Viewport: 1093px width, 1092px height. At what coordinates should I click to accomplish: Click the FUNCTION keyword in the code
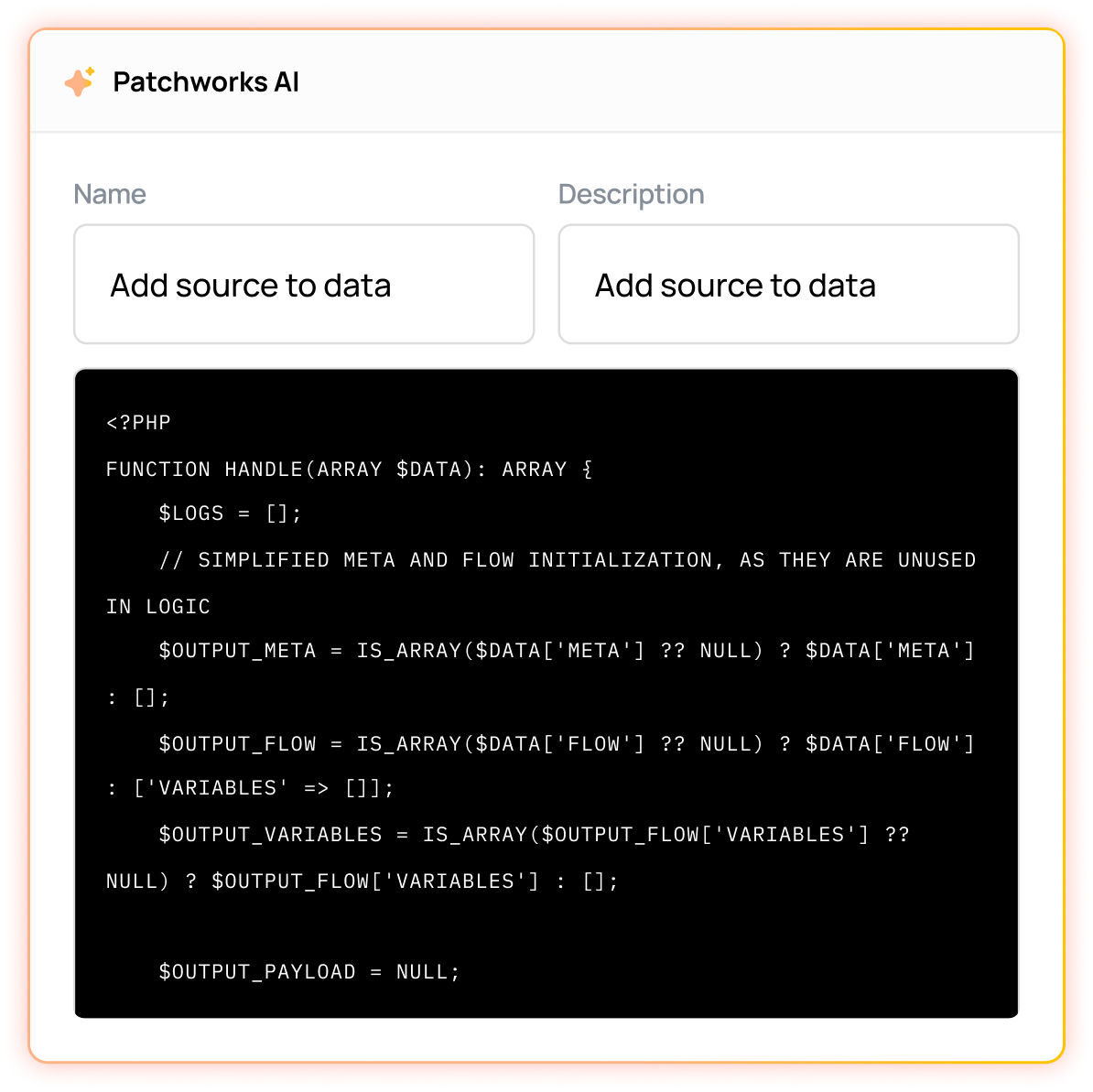tap(158, 469)
